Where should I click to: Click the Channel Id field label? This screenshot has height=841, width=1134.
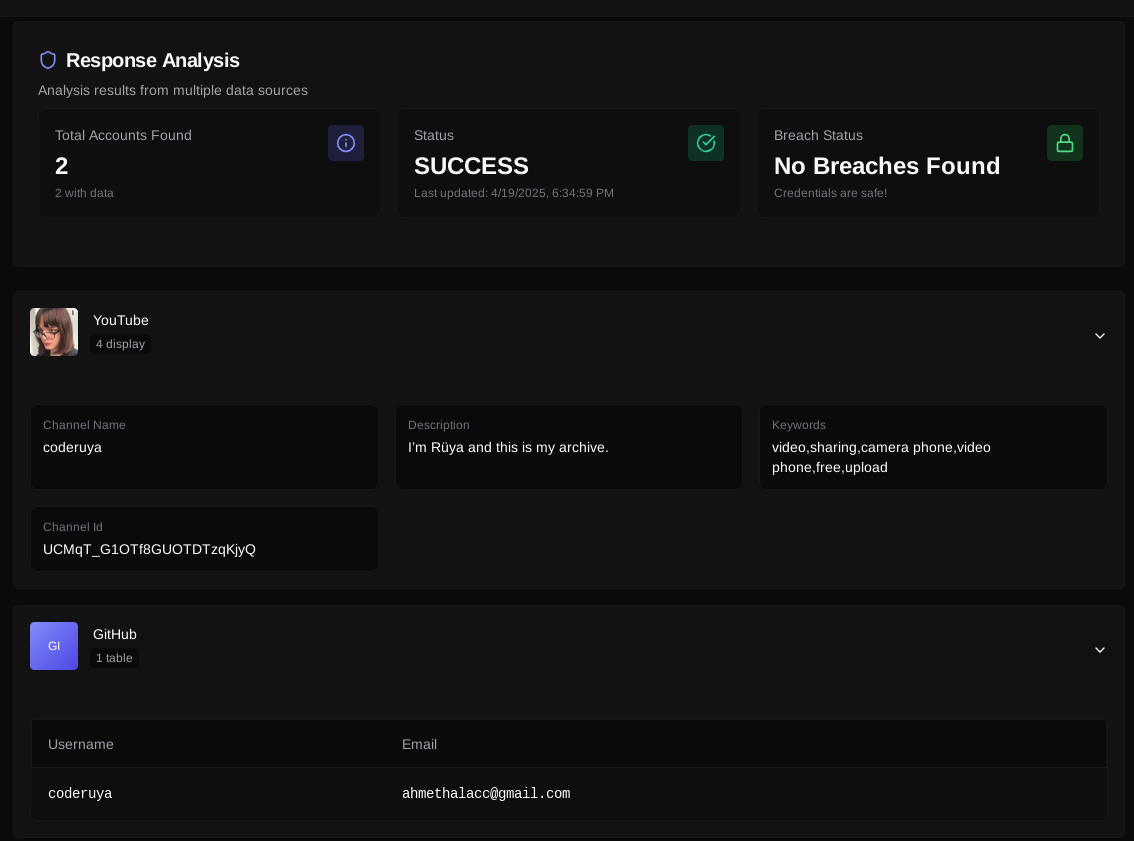point(73,527)
